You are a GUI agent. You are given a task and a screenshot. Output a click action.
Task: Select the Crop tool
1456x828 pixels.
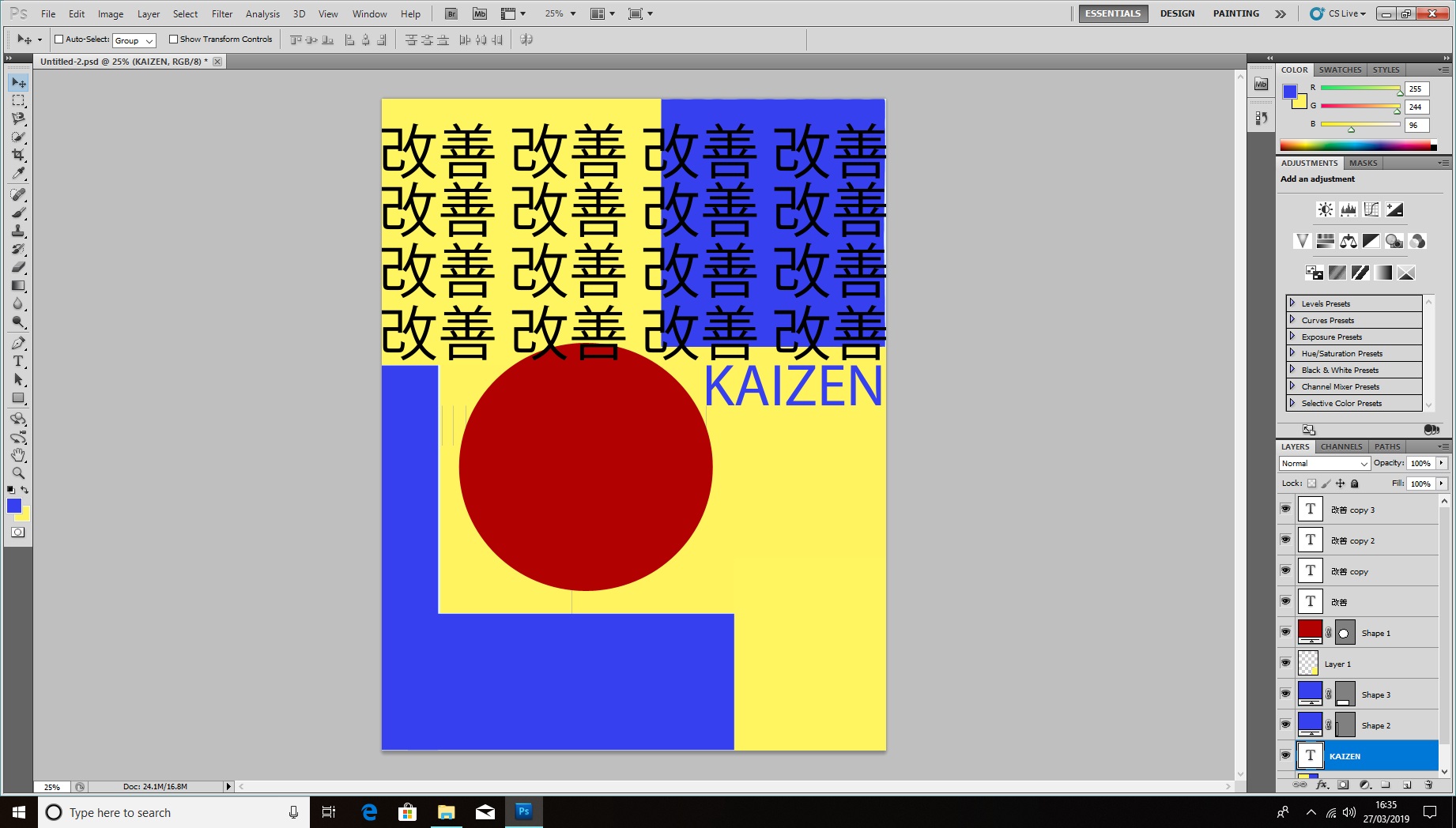click(x=18, y=155)
